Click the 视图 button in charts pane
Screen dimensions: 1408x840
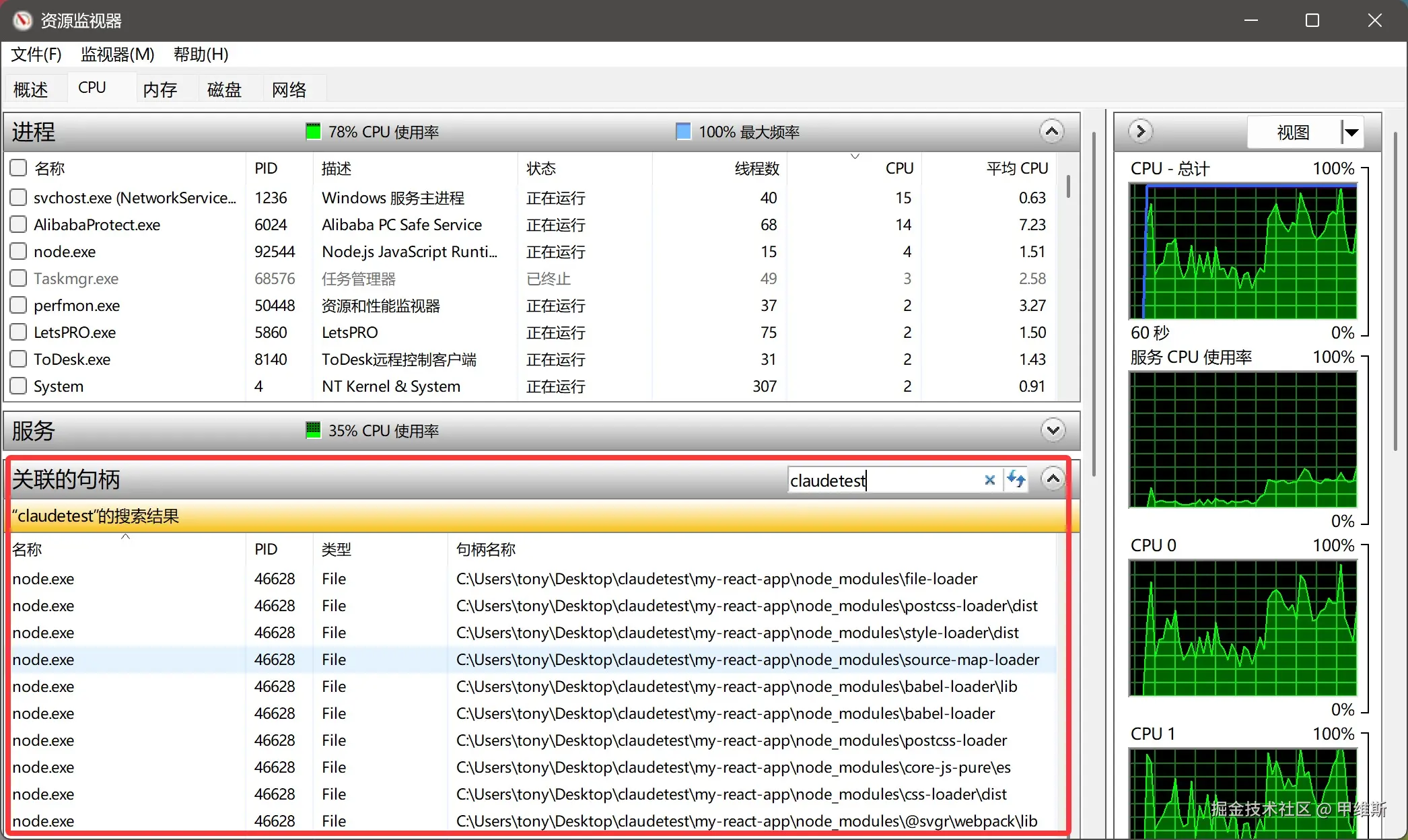[x=1293, y=132]
